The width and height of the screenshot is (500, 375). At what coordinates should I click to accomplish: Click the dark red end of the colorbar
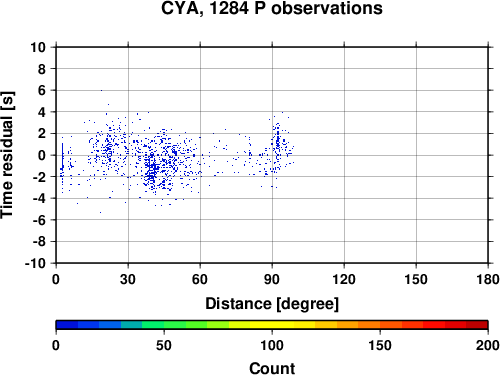[x=477, y=325]
